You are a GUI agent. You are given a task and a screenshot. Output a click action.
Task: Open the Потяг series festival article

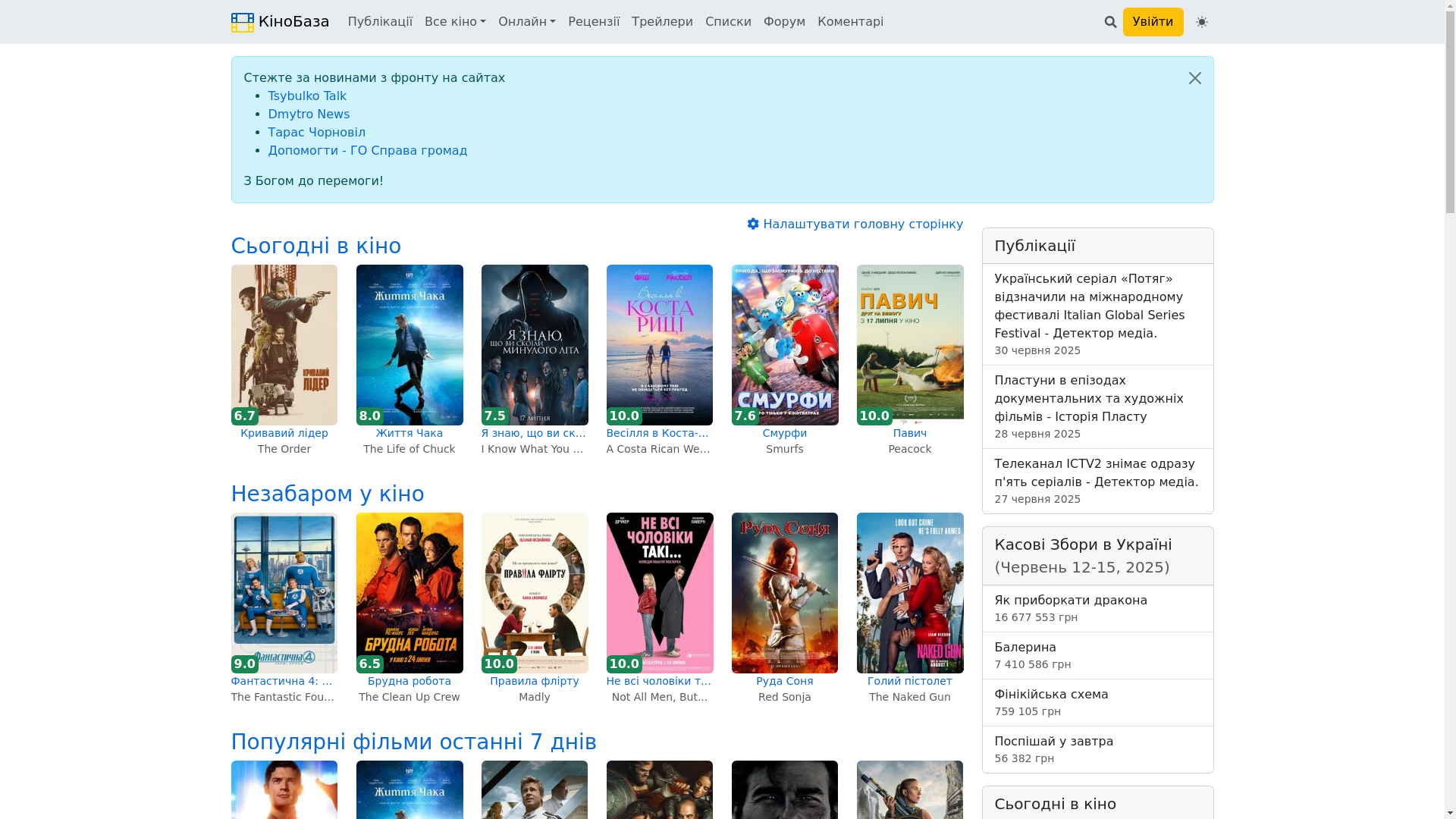click(1090, 306)
